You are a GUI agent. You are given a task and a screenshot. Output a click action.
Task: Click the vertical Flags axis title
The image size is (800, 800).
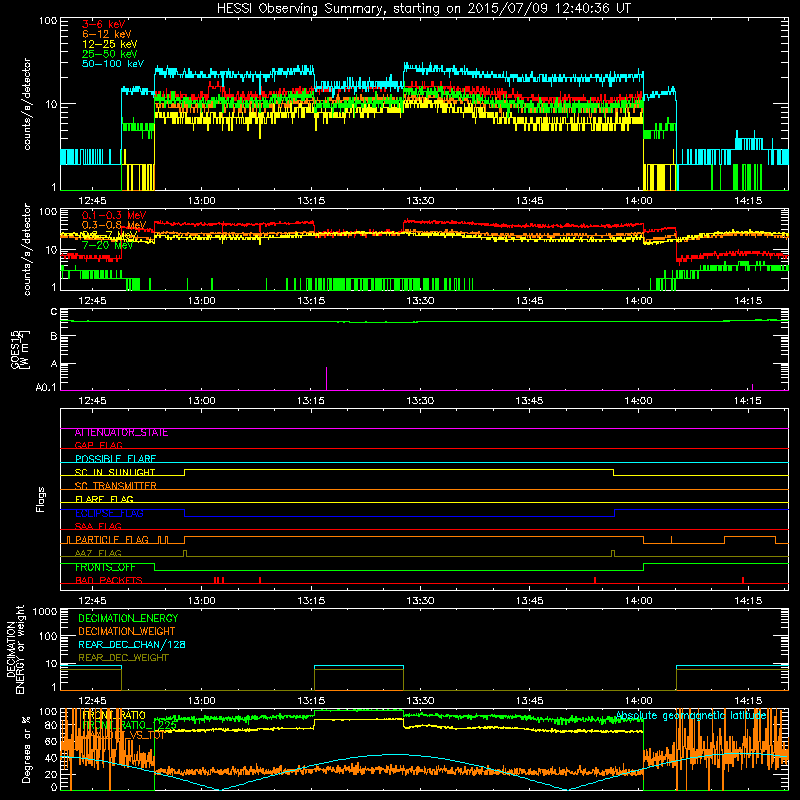41,499
